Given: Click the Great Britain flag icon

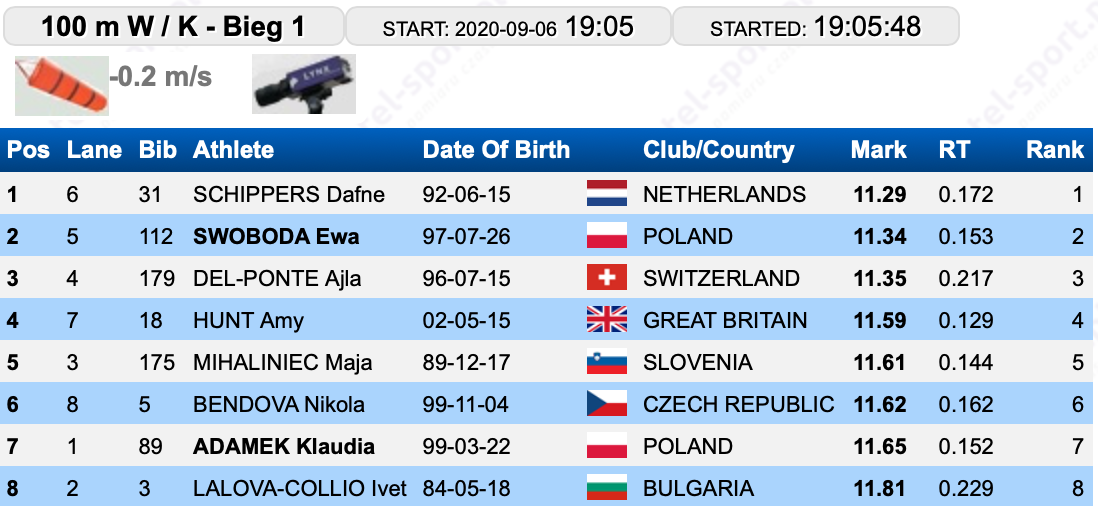Looking at the screenshot, I should click(x=606, y=320).
